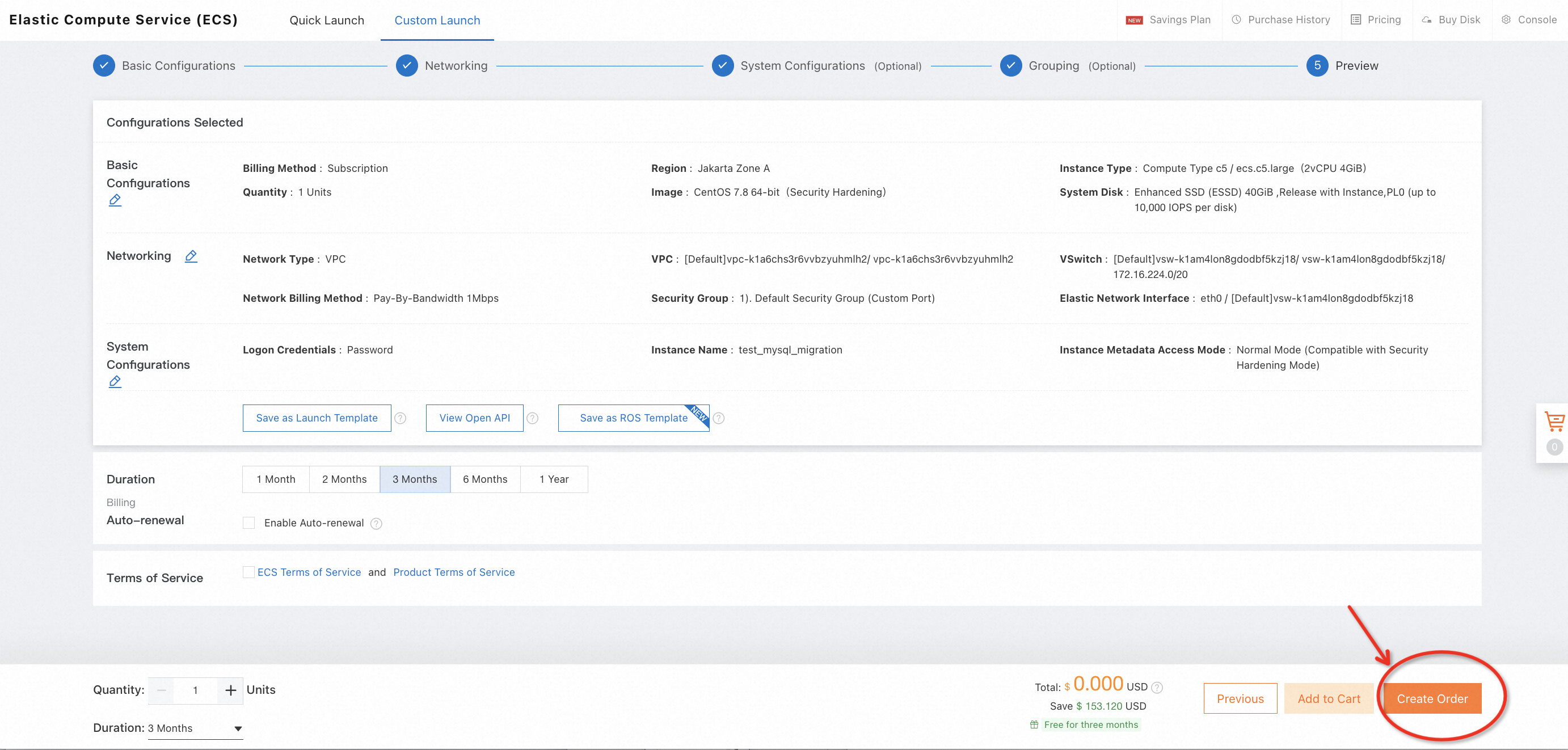This screenshot has width=1568, height=750.
Task: Select 1 Year duration
Action: point(554,480)
